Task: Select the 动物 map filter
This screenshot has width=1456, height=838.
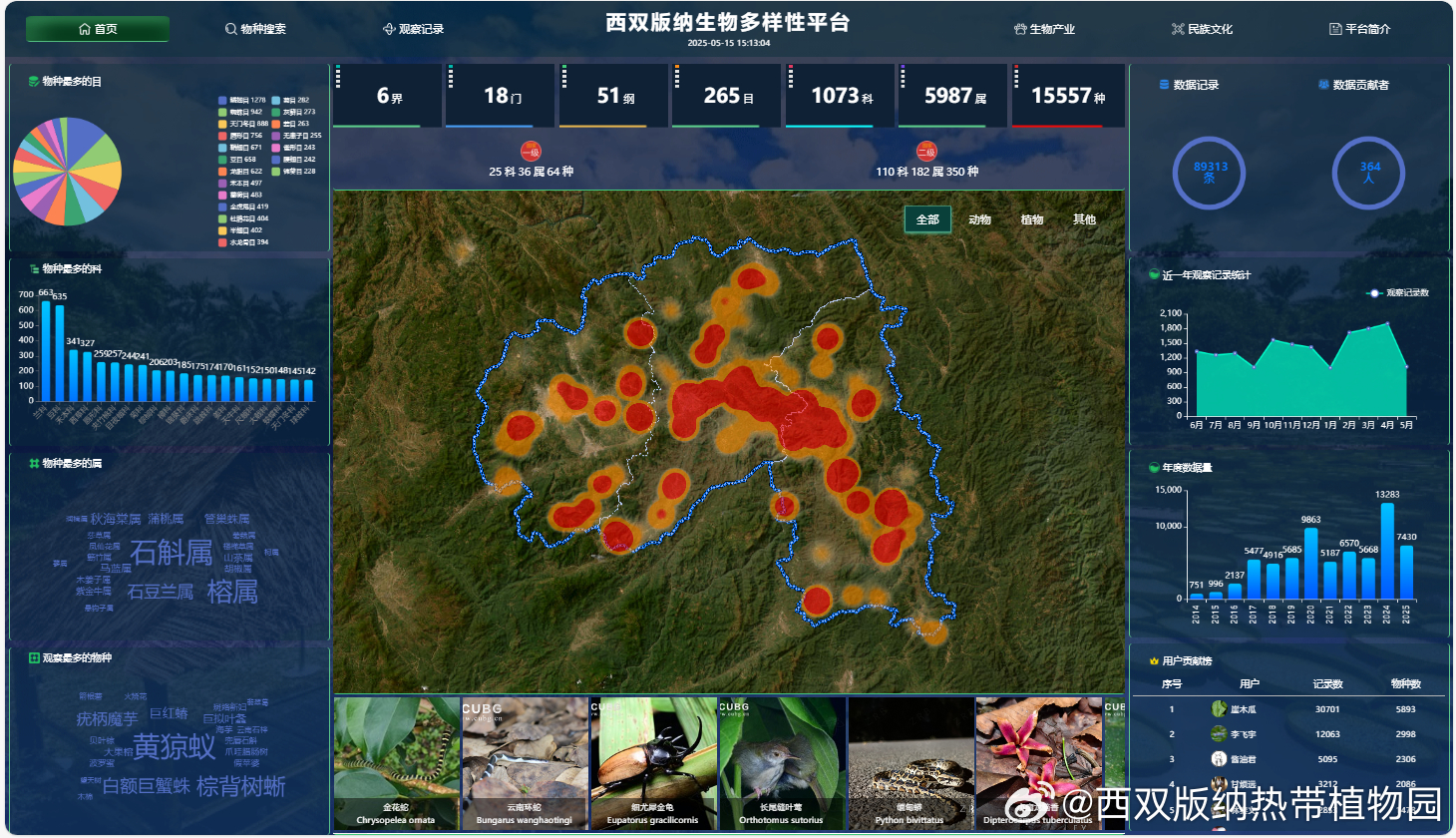Action: point(981,219)
